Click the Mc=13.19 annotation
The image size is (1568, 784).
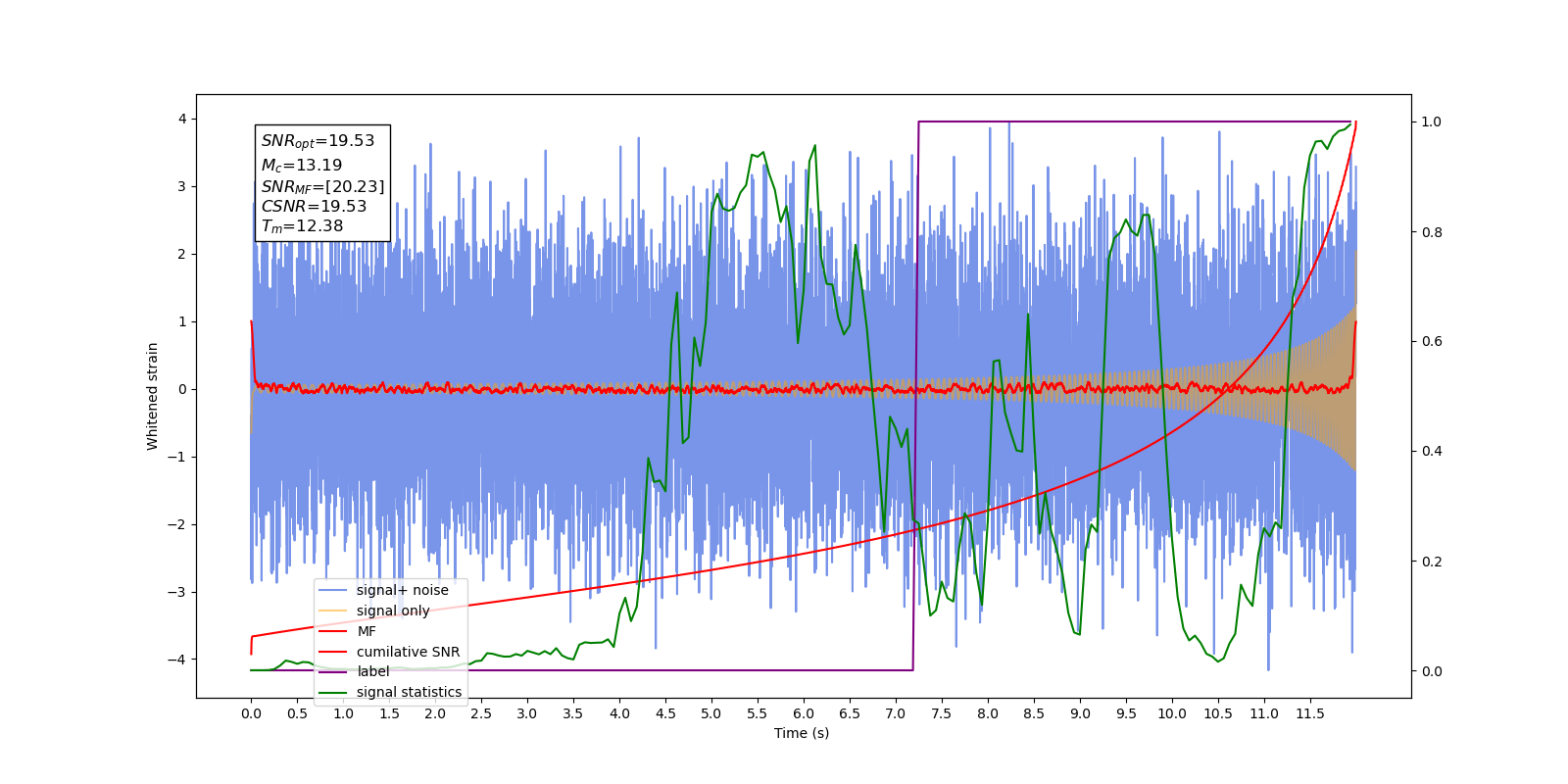(x=302, y=165)
